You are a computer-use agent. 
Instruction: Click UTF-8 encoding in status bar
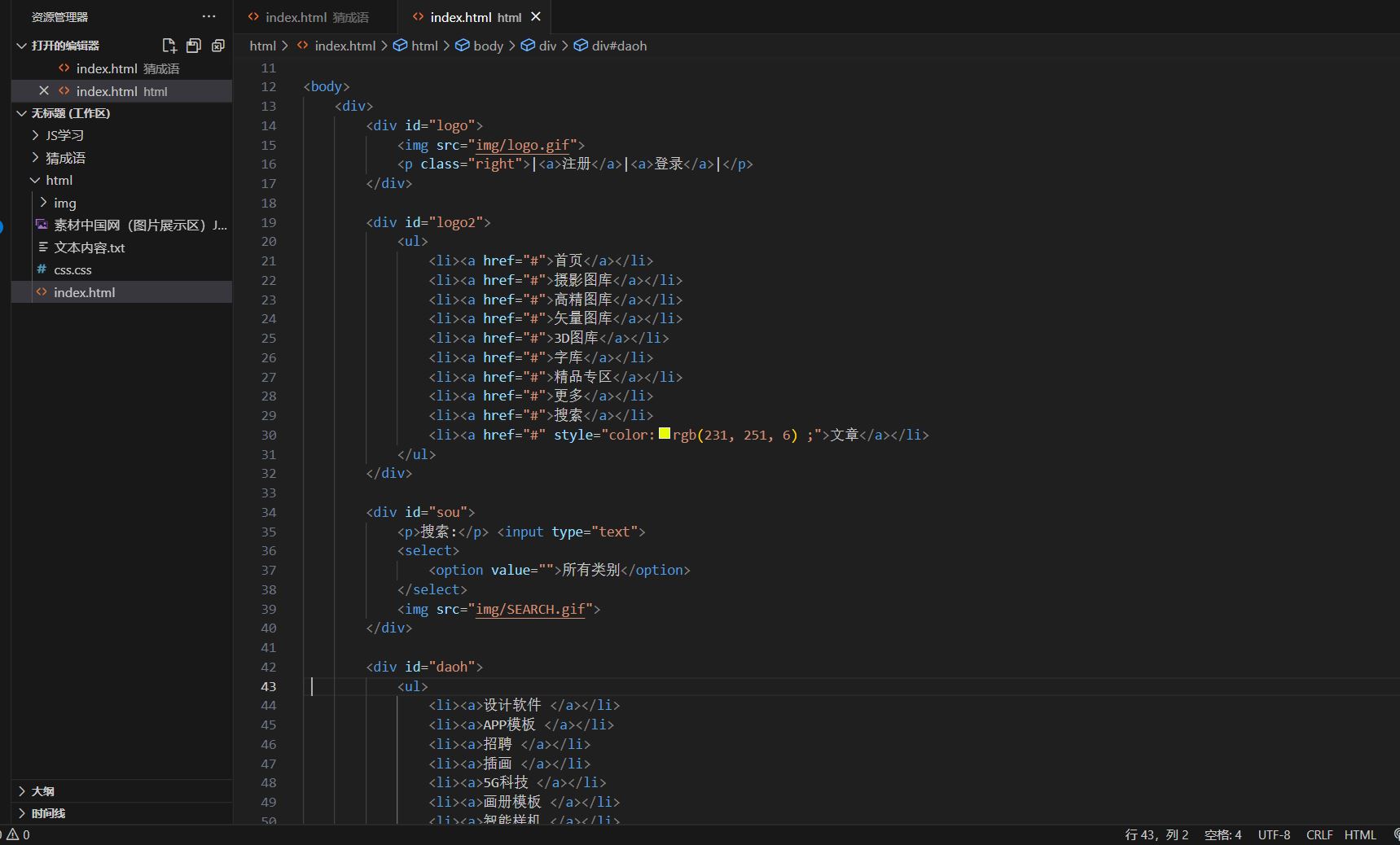(x=1274, y=834)
